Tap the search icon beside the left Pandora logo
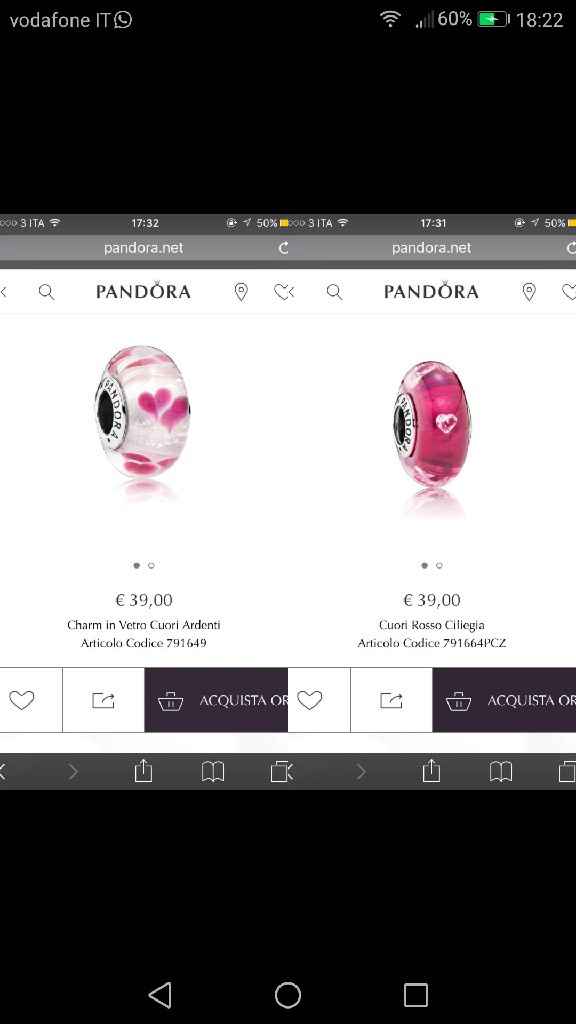Viewport: 576px width, 1024px height. [46, 292]
